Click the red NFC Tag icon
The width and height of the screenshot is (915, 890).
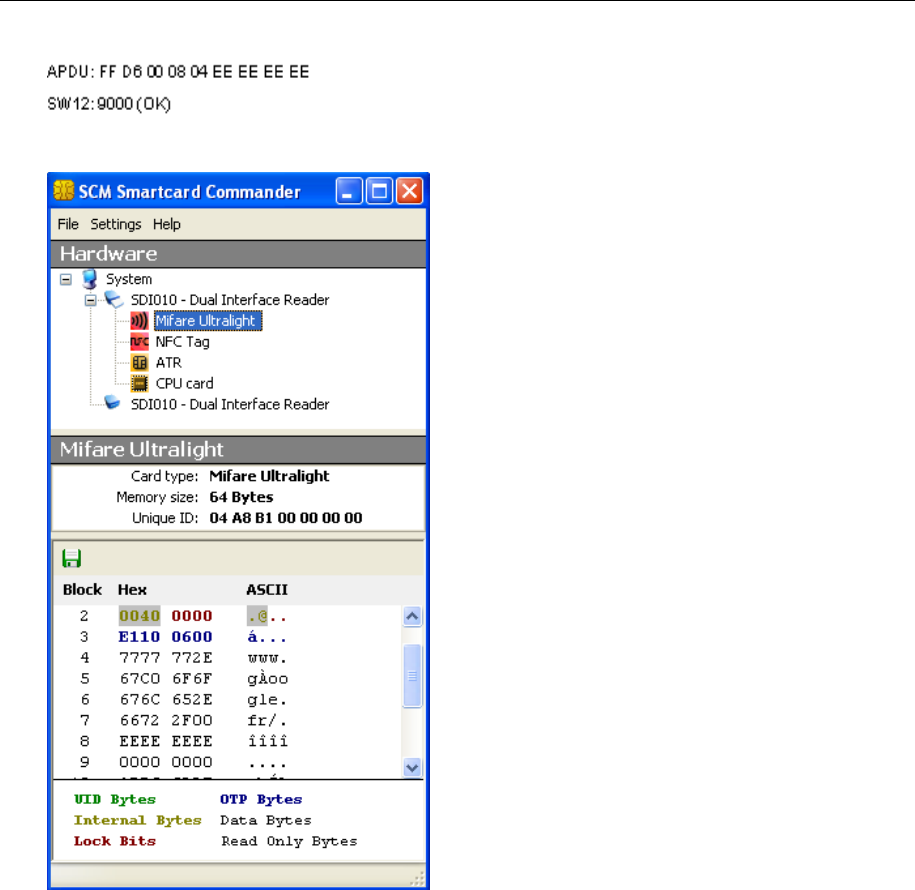[x=139, y=341]
